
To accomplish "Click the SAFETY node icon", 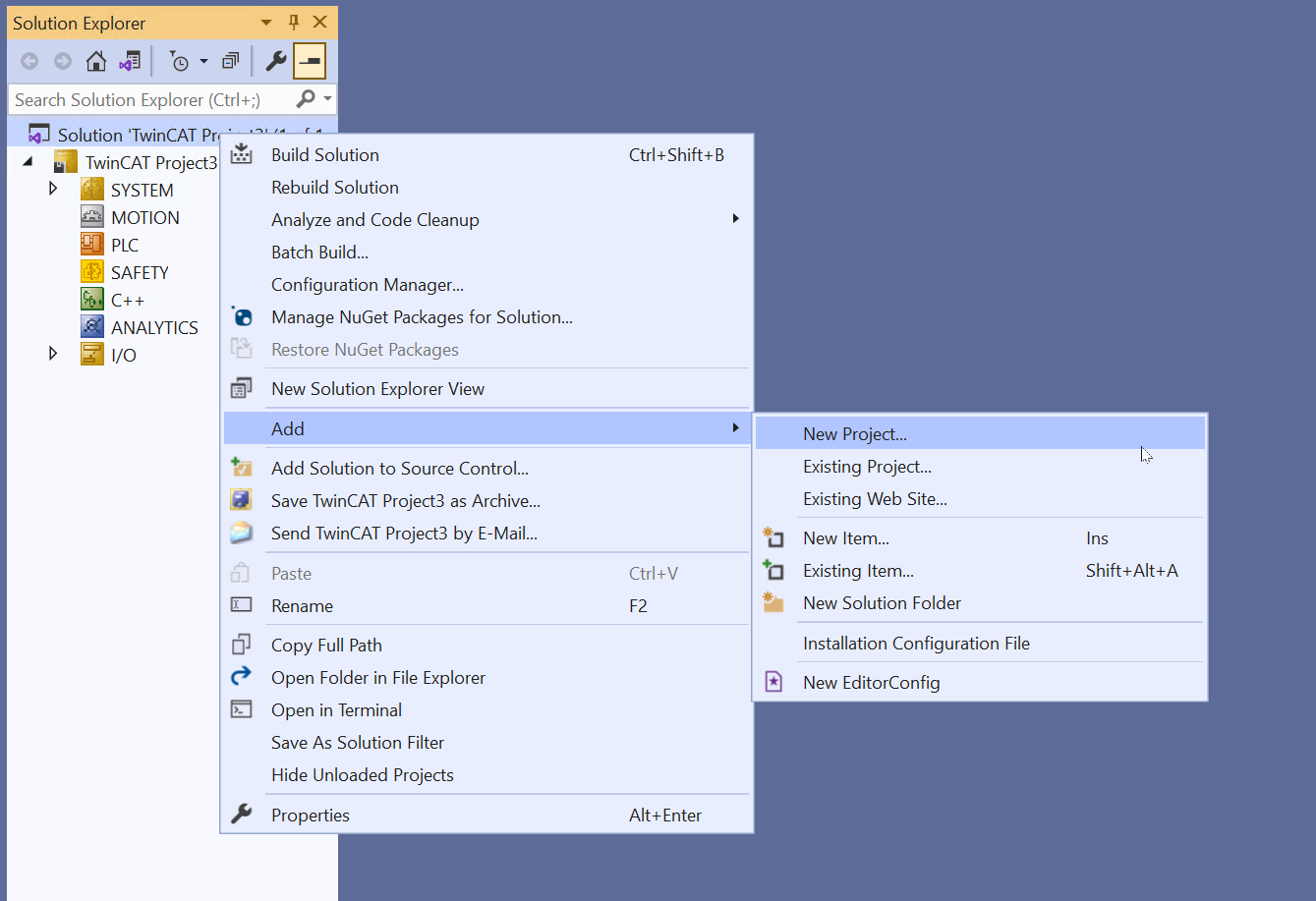I will pos(92,272).
